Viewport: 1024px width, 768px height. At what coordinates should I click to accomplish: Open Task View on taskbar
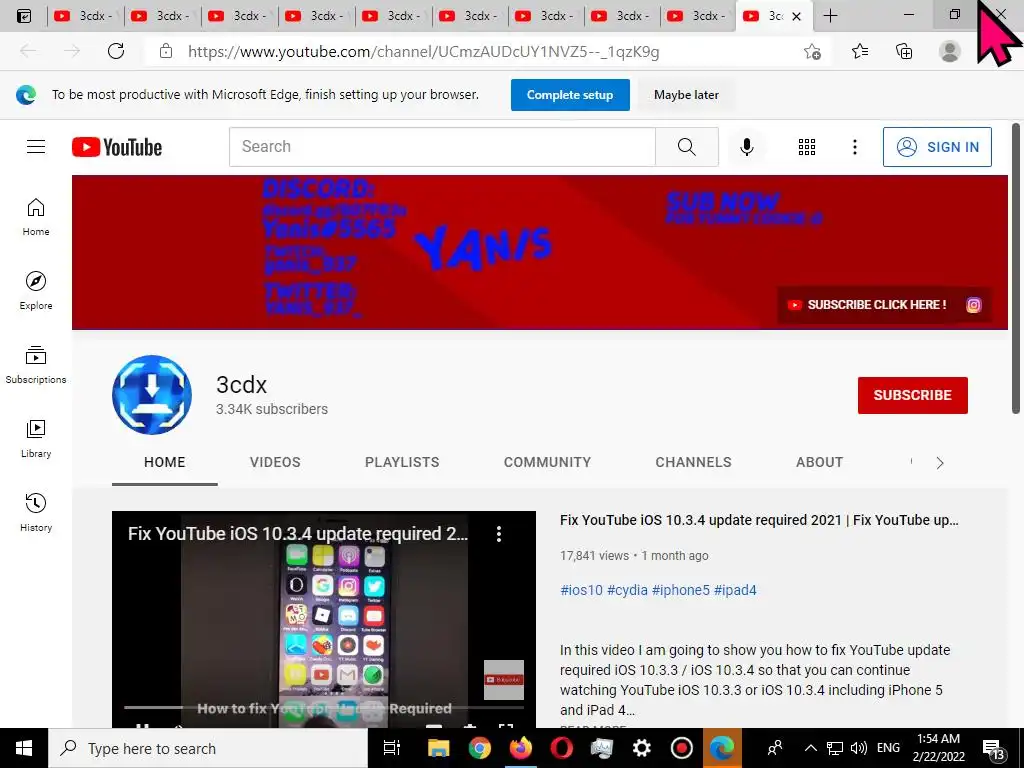click(392, 748)
